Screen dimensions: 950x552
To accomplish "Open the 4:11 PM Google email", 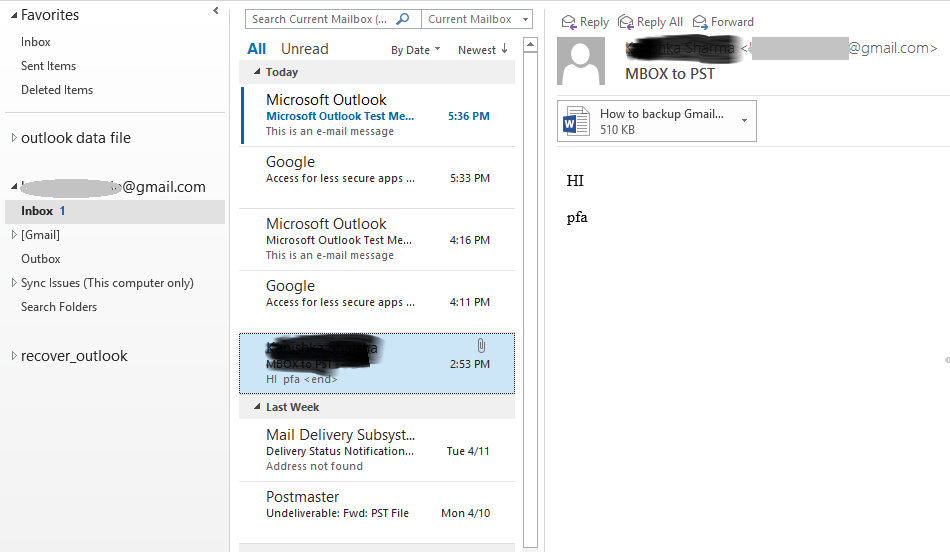I will coord(378,301).
